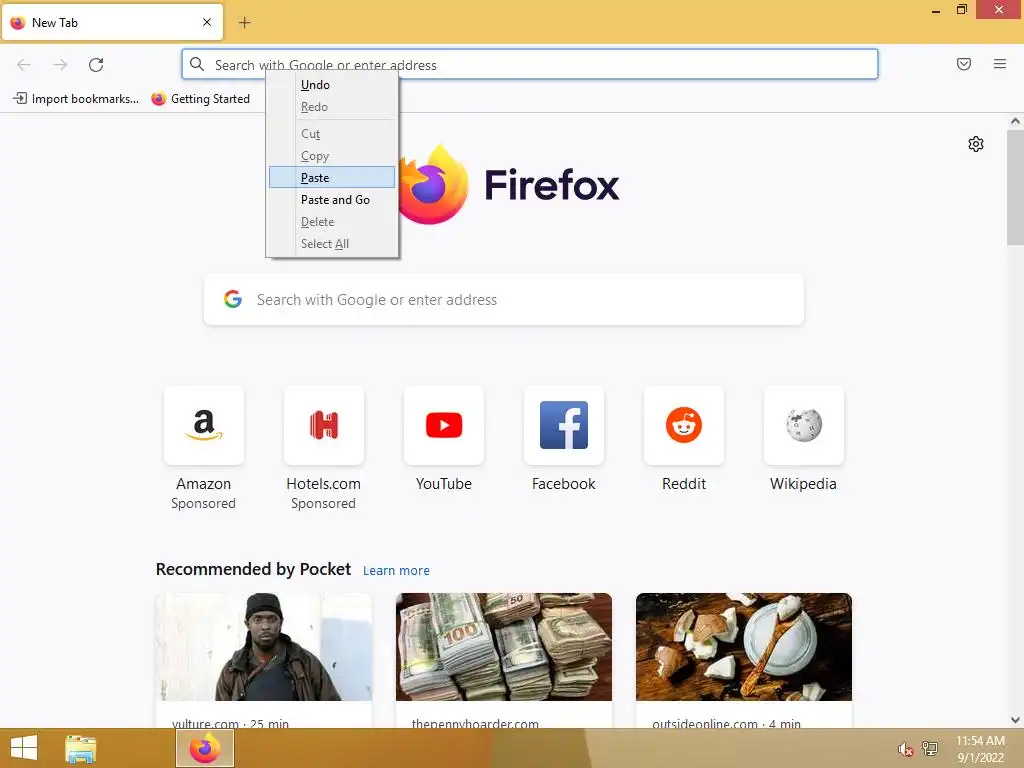
Task: Open the Facebook shortcut tile
Action: pyautogui.click(x=564, y=425)
